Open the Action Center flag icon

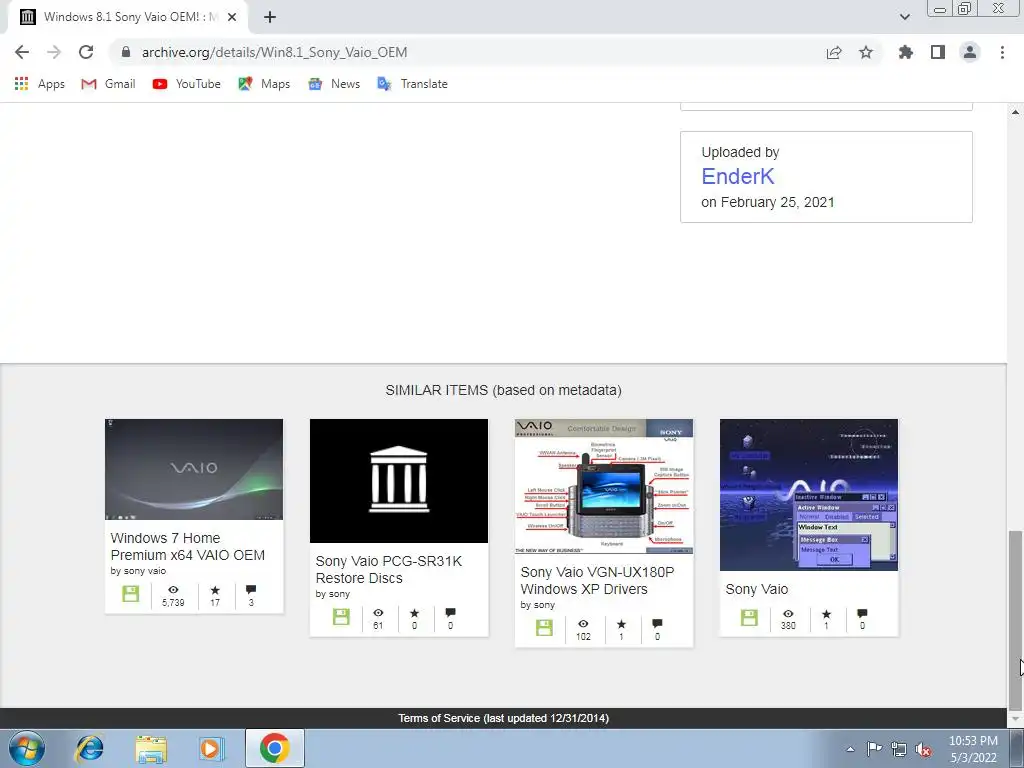tap(874, 749)
